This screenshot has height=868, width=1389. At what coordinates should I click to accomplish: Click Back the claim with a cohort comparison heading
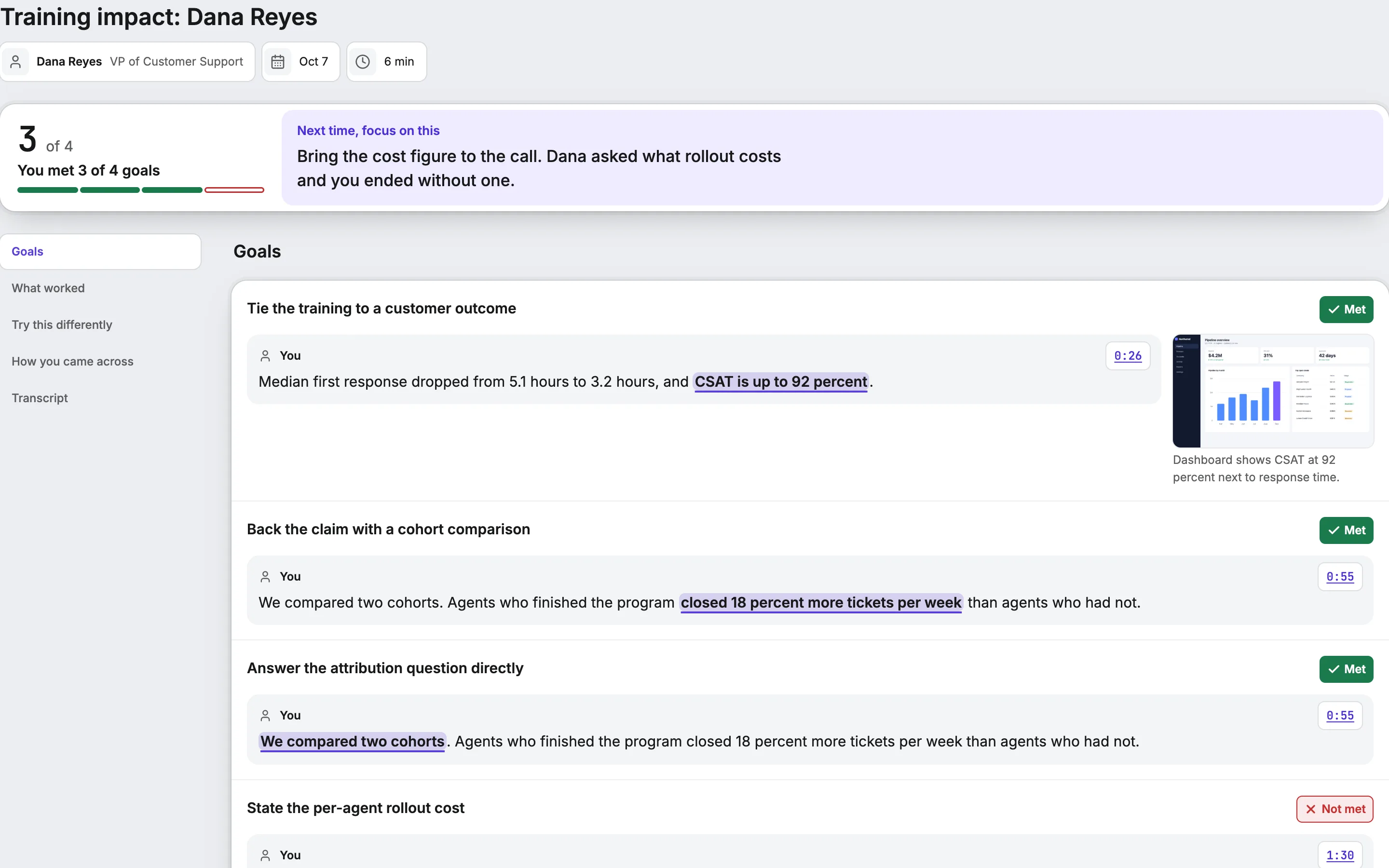click(x=388, y=529)
